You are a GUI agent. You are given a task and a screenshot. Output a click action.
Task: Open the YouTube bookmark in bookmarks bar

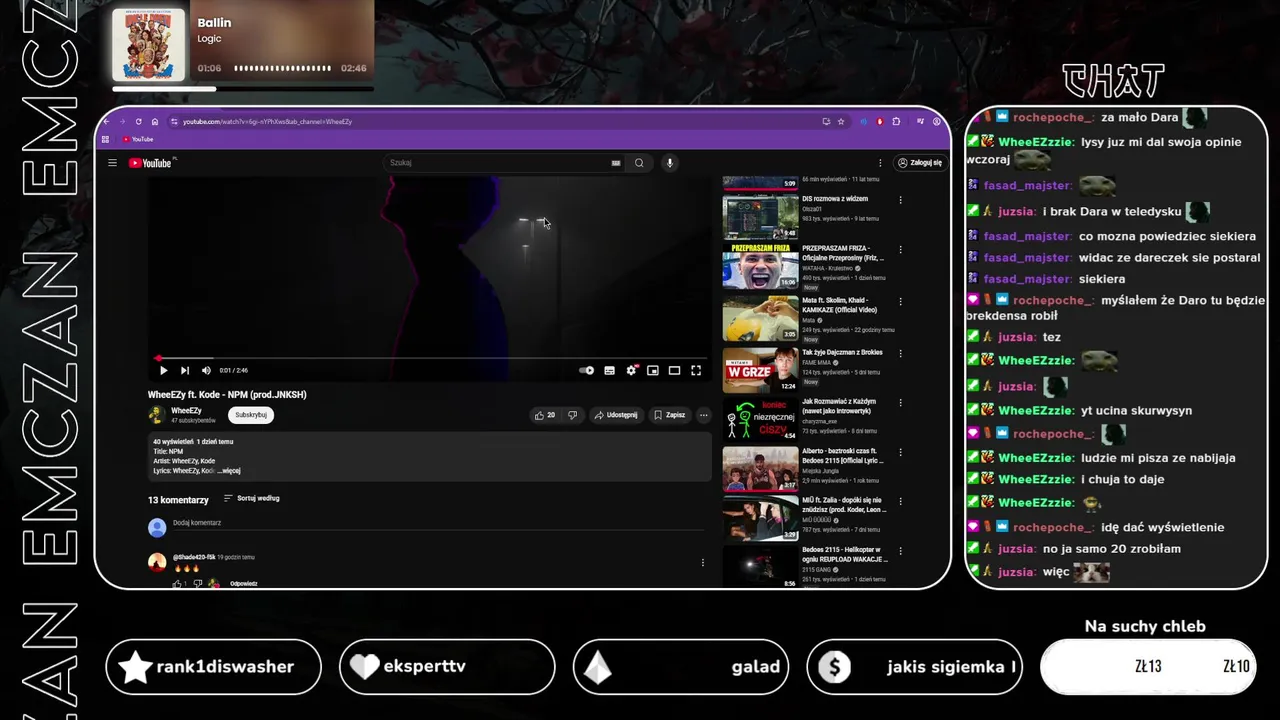point(138,139)
